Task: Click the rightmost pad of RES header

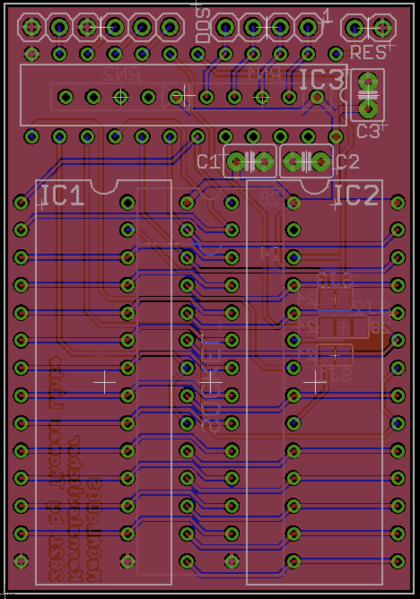Action: [x=382, y=28]
